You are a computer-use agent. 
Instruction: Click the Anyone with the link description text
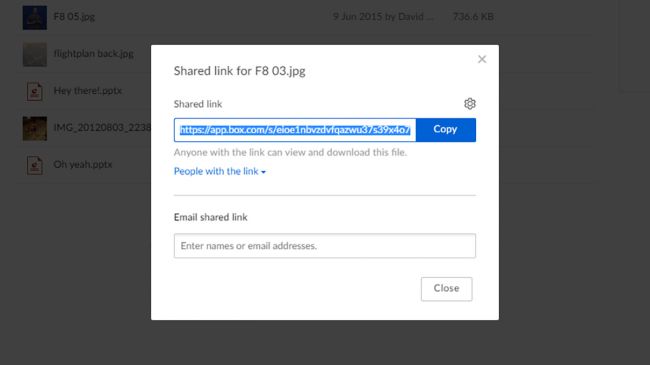(290, 152)
